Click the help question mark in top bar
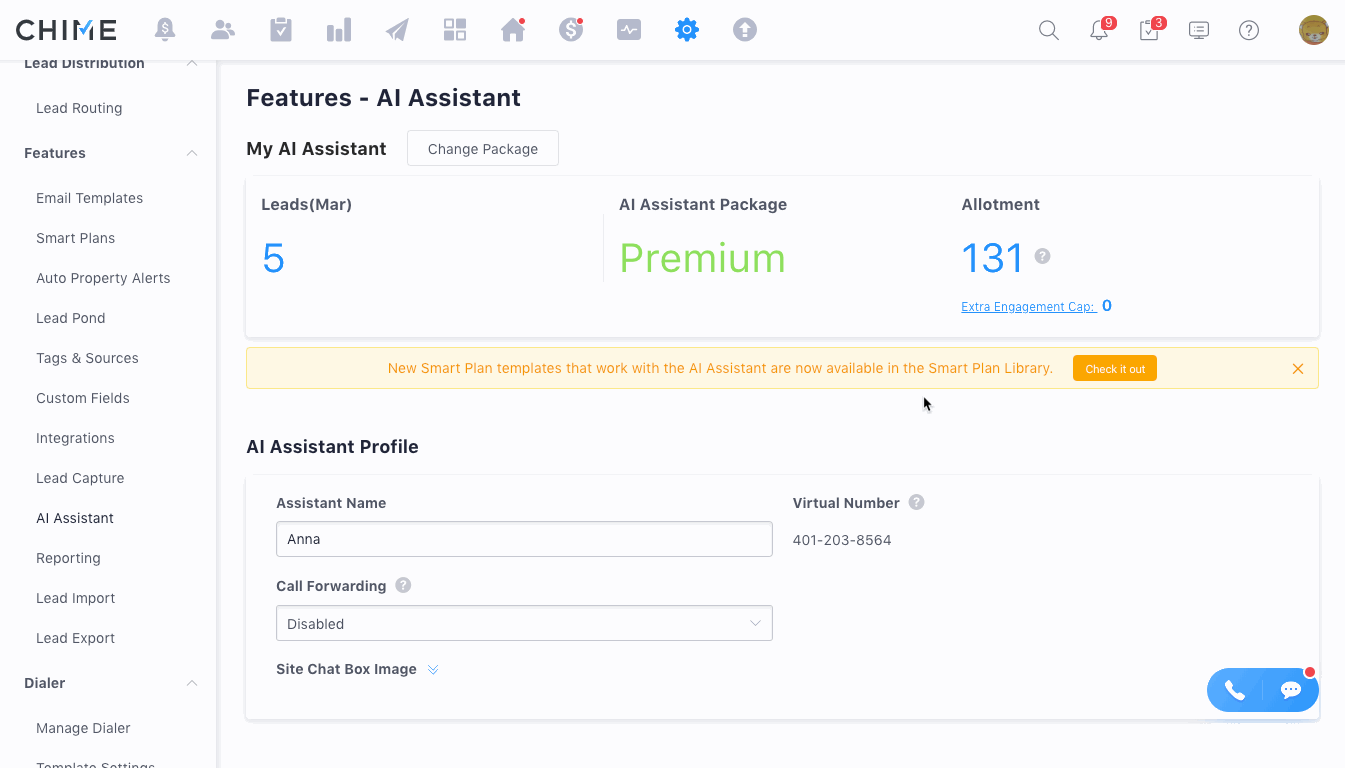Viewport: 1345px width, 768px height. click(1248, 30)
